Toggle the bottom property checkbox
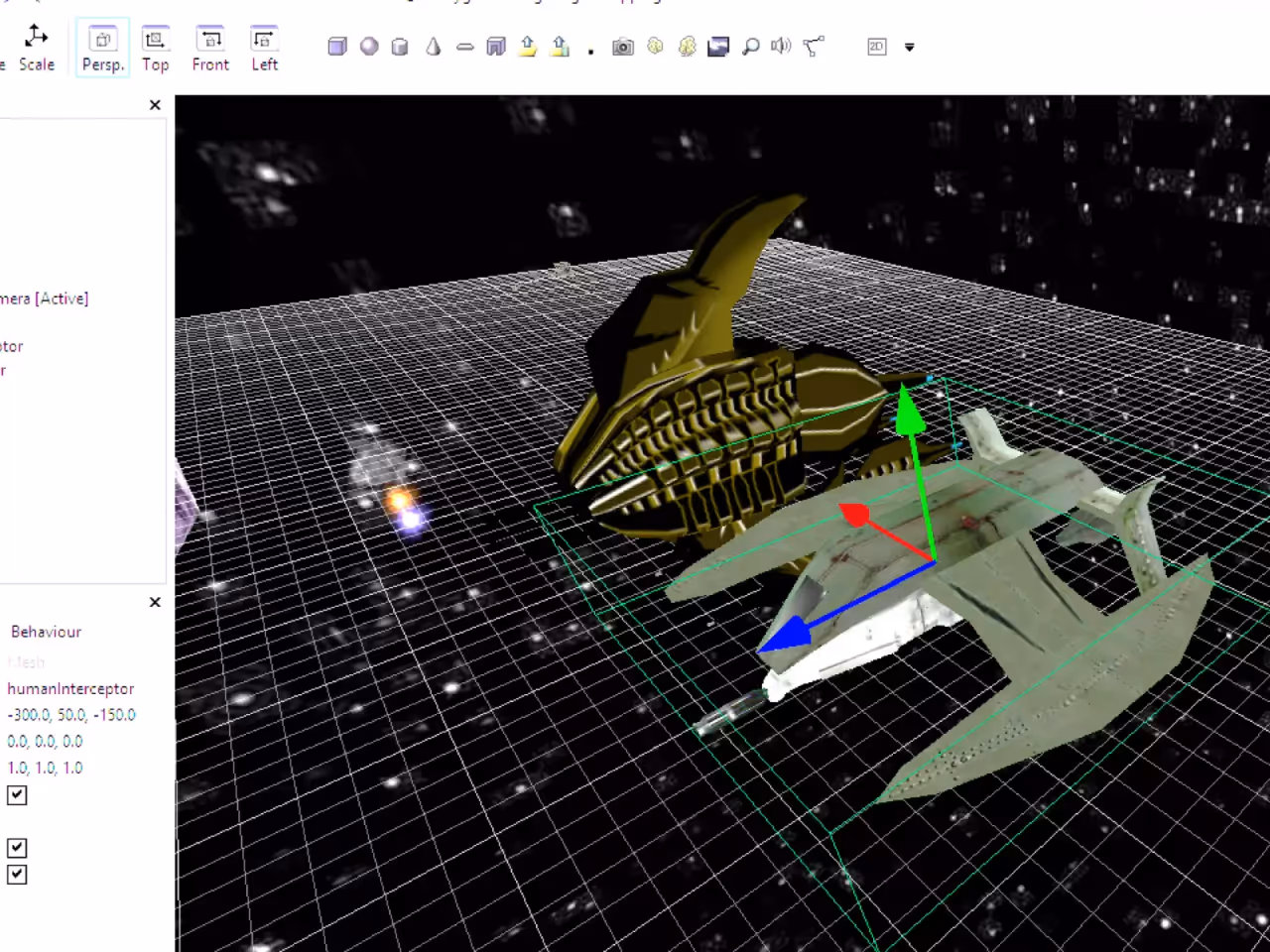Screen dimensions: 1270x952 (17, 875)
